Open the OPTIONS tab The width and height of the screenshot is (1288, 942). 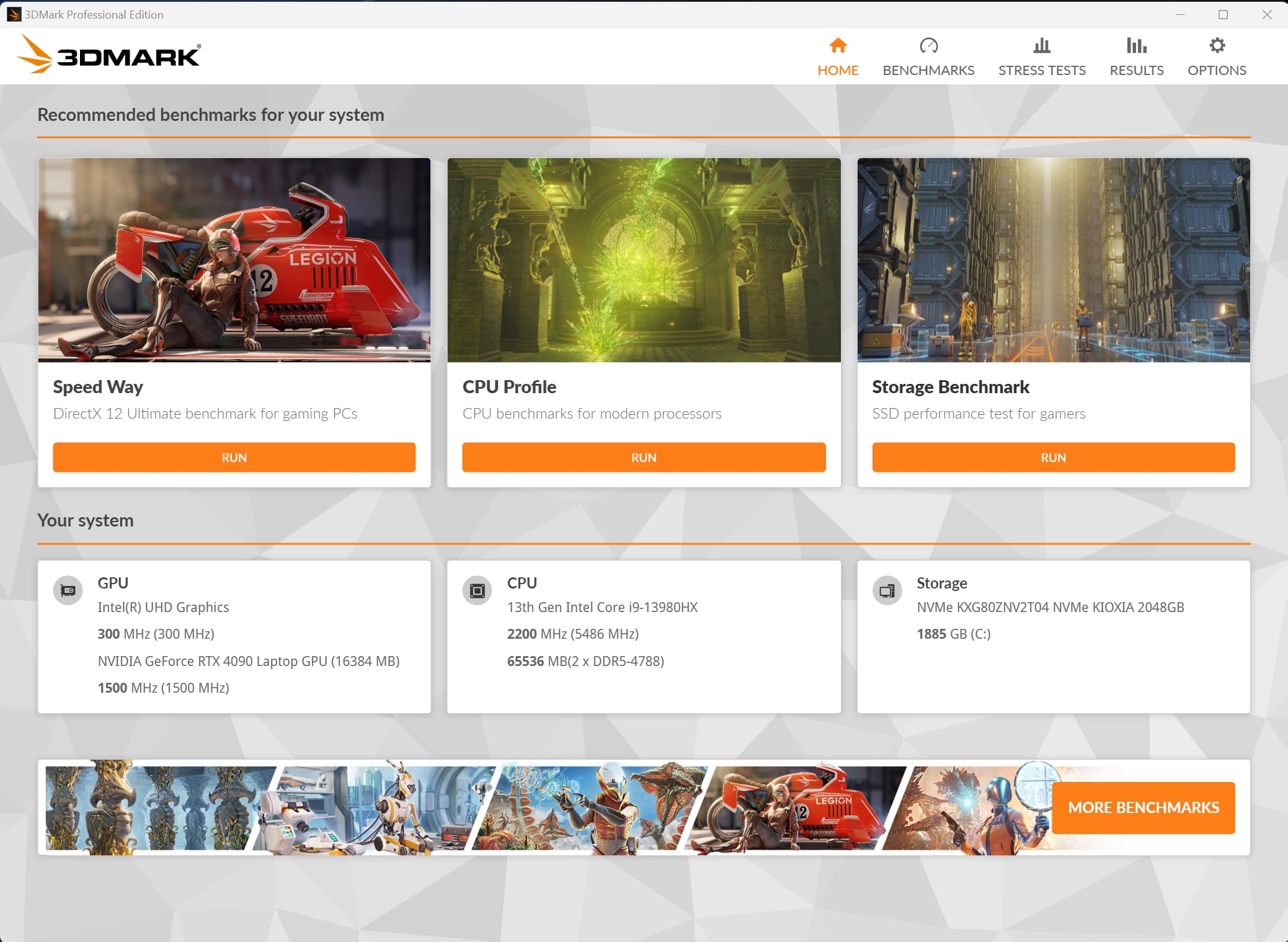pos(1217,57)
